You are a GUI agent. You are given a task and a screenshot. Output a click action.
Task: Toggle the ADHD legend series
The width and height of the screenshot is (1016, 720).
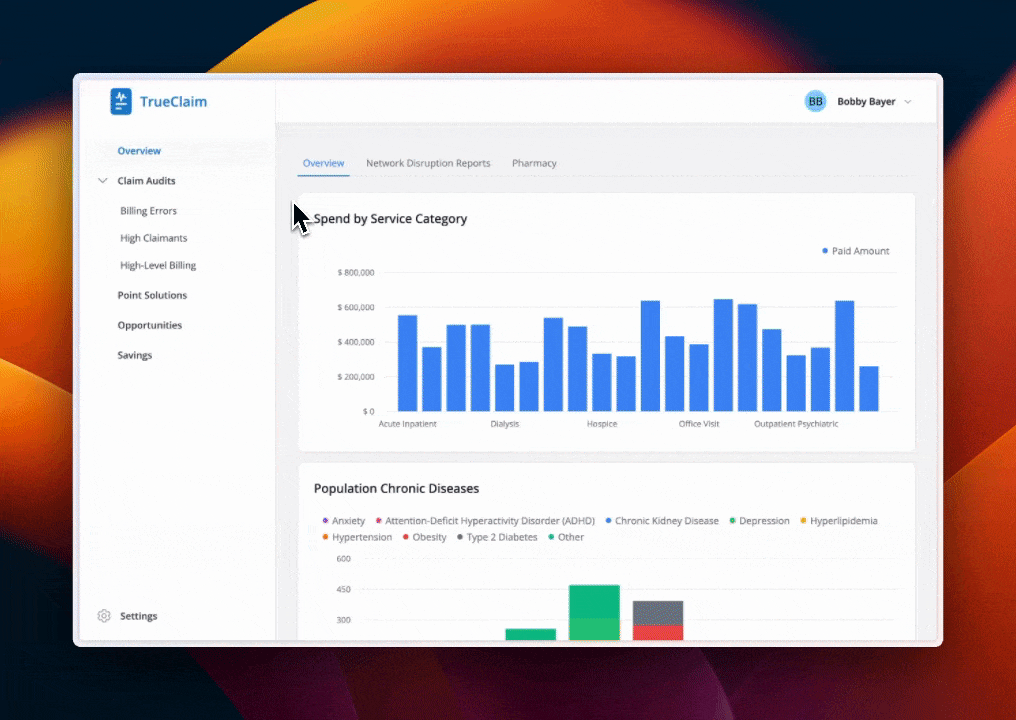coord(485,520)
